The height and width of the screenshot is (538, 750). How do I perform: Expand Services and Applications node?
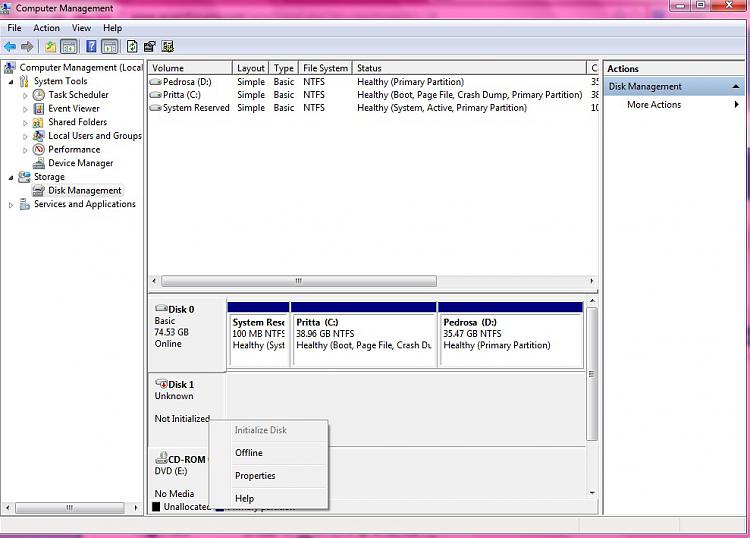(11, 205)
